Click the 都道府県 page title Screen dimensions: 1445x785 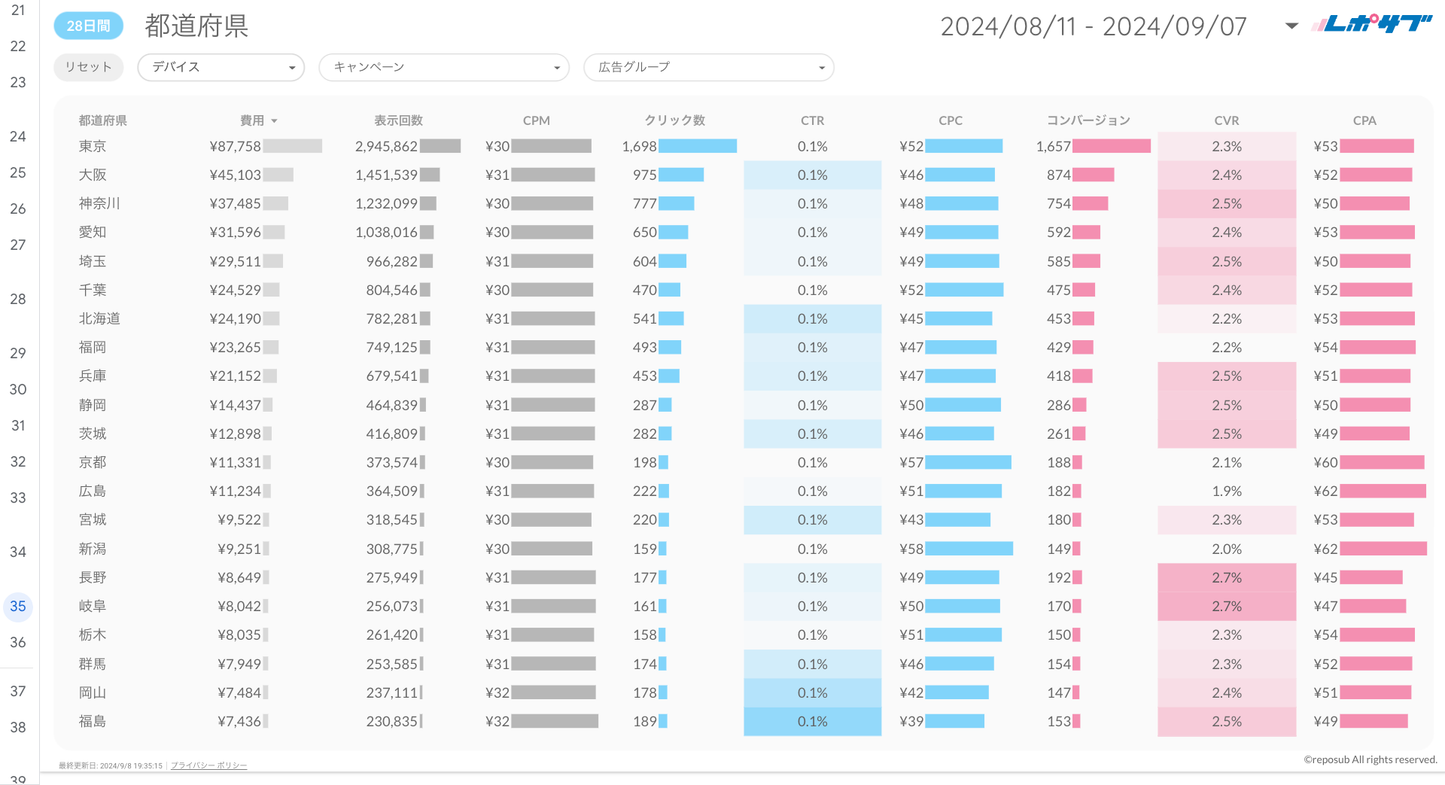point(196,26)
